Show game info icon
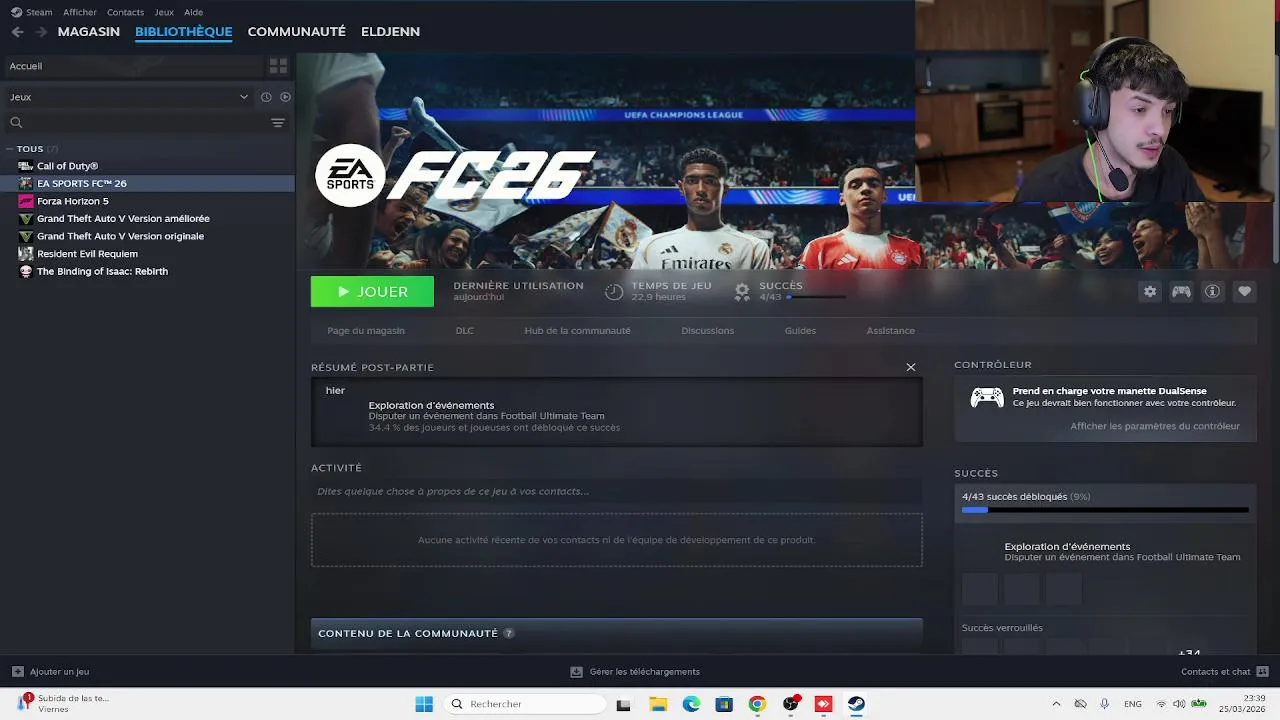This screenshot has height=720, width=1280. 1212,291
